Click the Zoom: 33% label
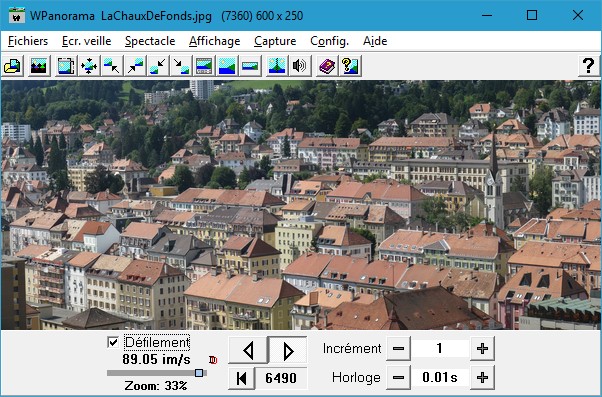The height and width of the screenshot is (397, 602). (x=156, y=385)
